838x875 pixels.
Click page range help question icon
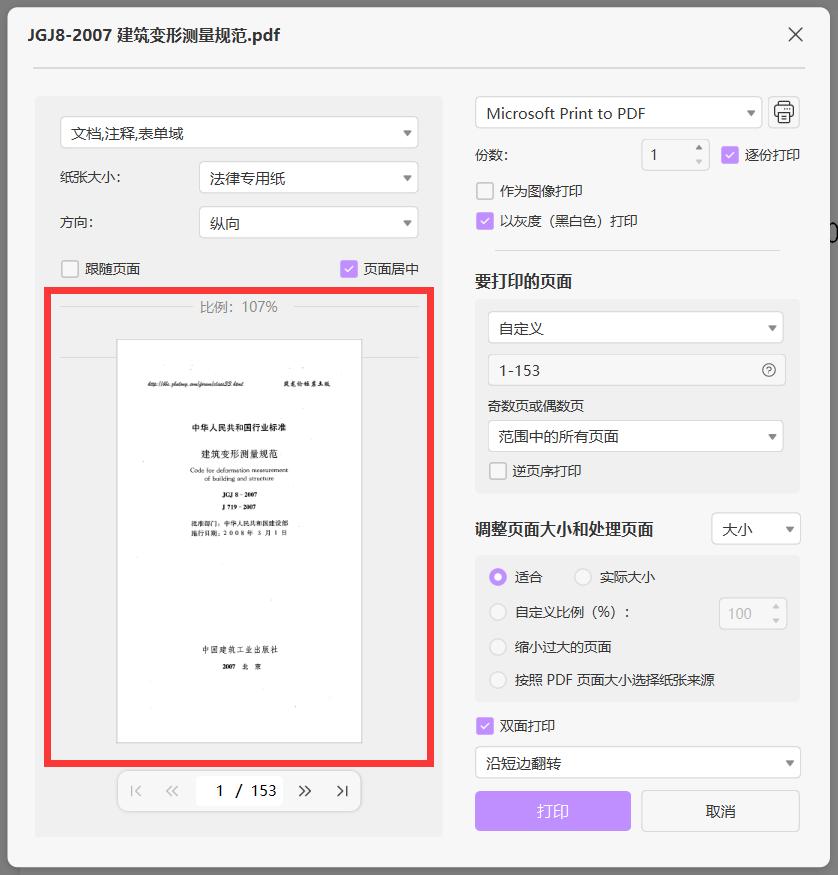click(768, 370)
